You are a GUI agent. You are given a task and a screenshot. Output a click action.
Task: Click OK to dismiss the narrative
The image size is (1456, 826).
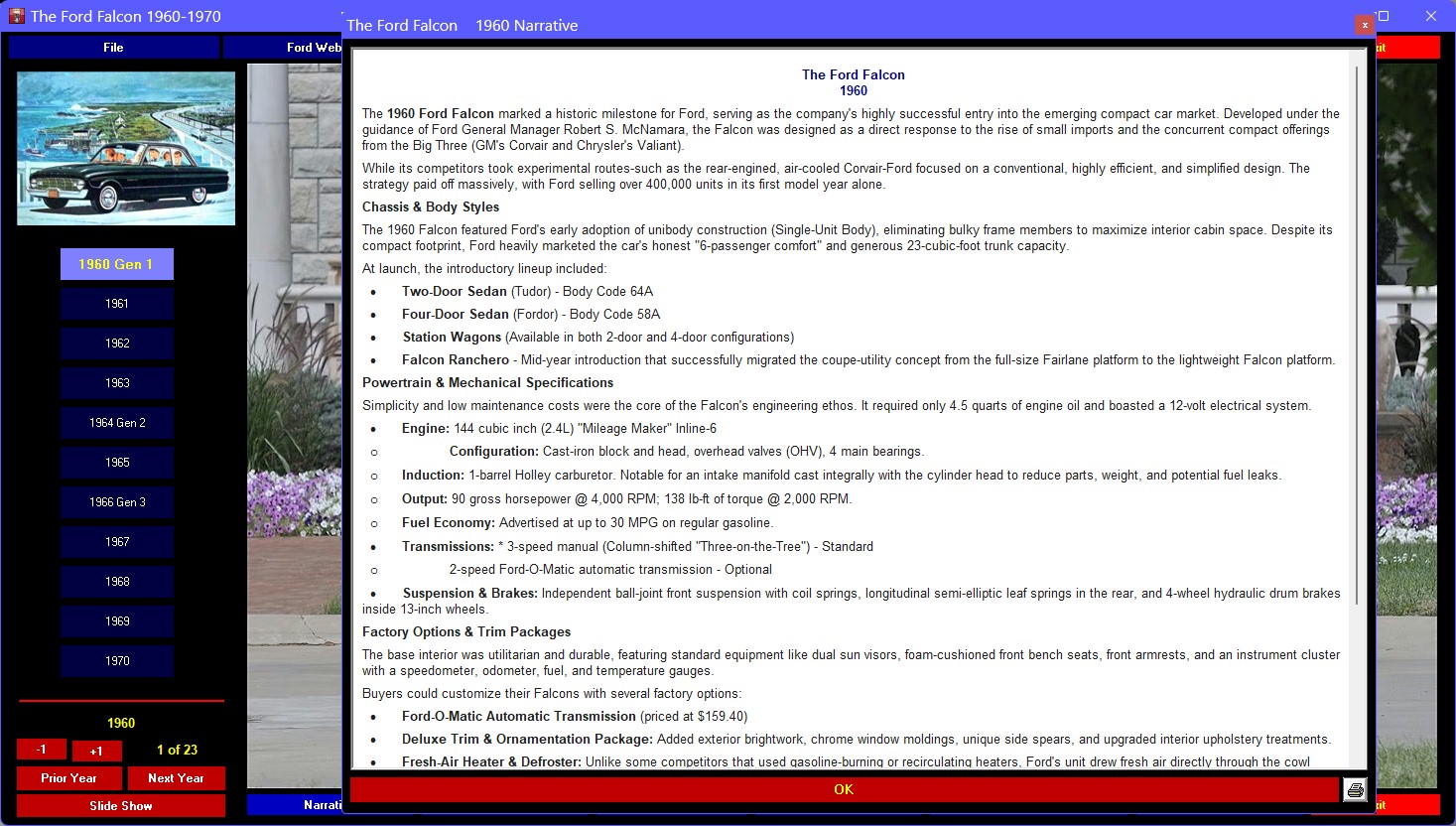[844, 789]
